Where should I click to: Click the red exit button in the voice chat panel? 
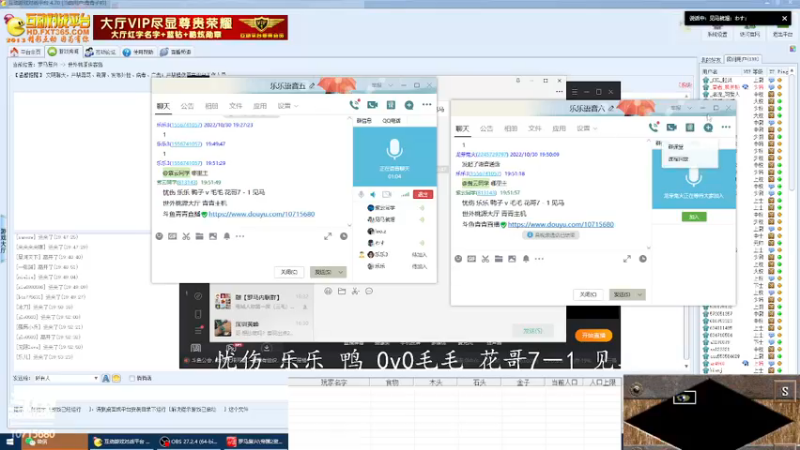click(423, 194)
